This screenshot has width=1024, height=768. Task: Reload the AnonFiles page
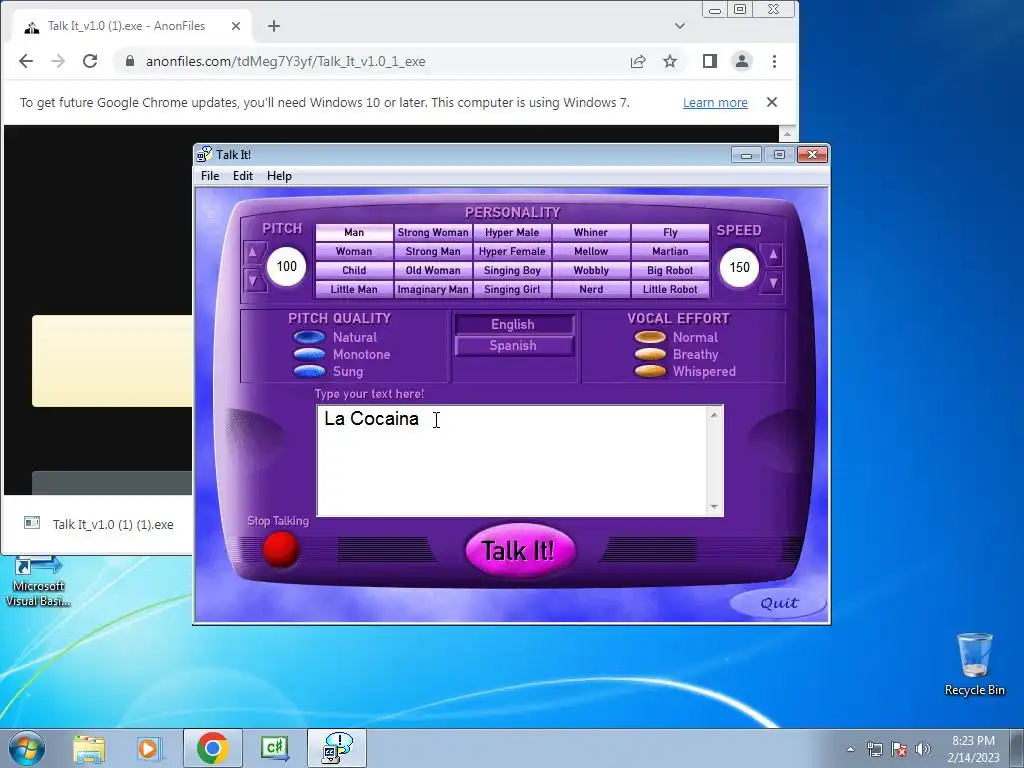[x=90, y=61]
